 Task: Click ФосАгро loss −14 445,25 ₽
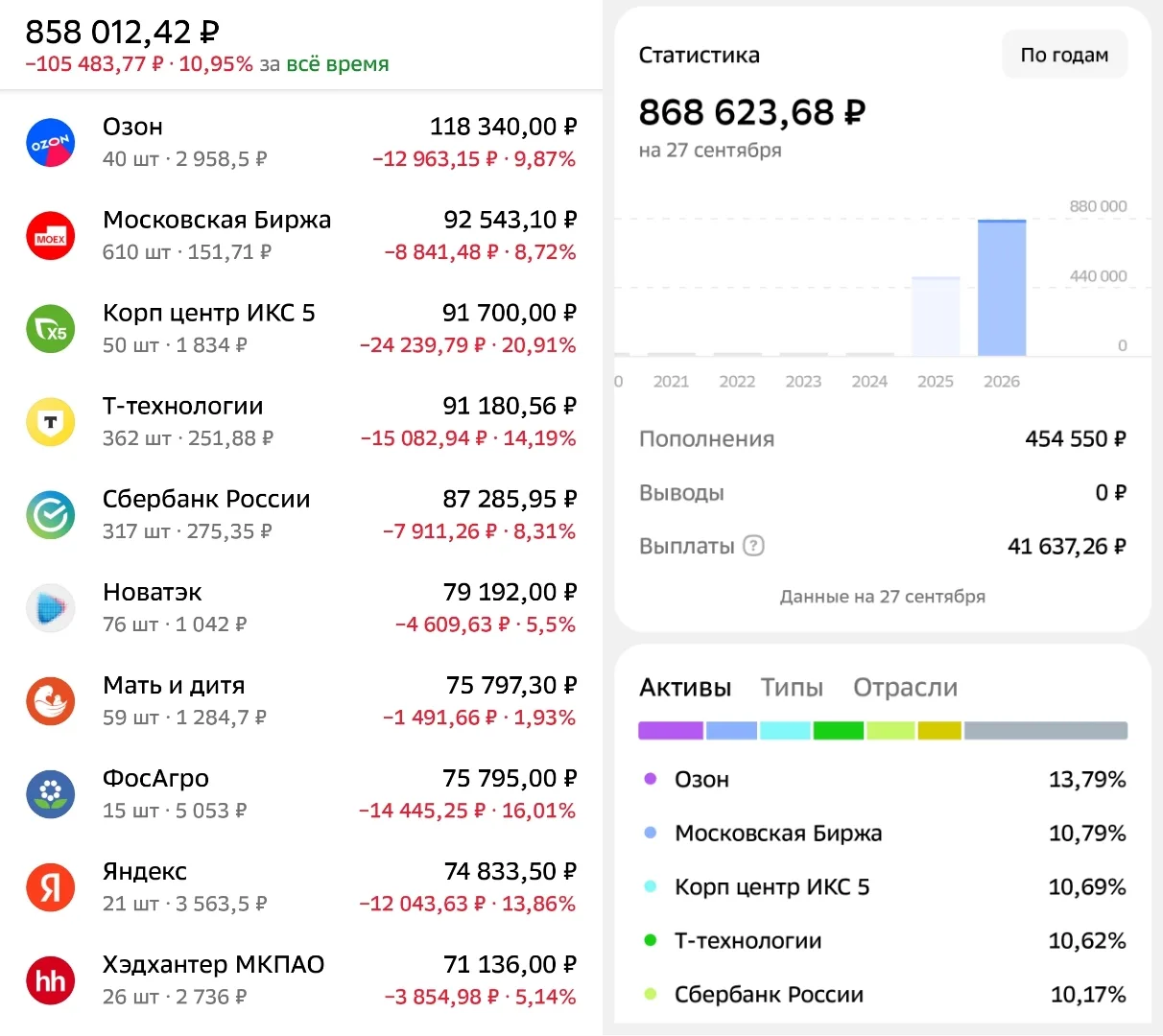point(422,811)
